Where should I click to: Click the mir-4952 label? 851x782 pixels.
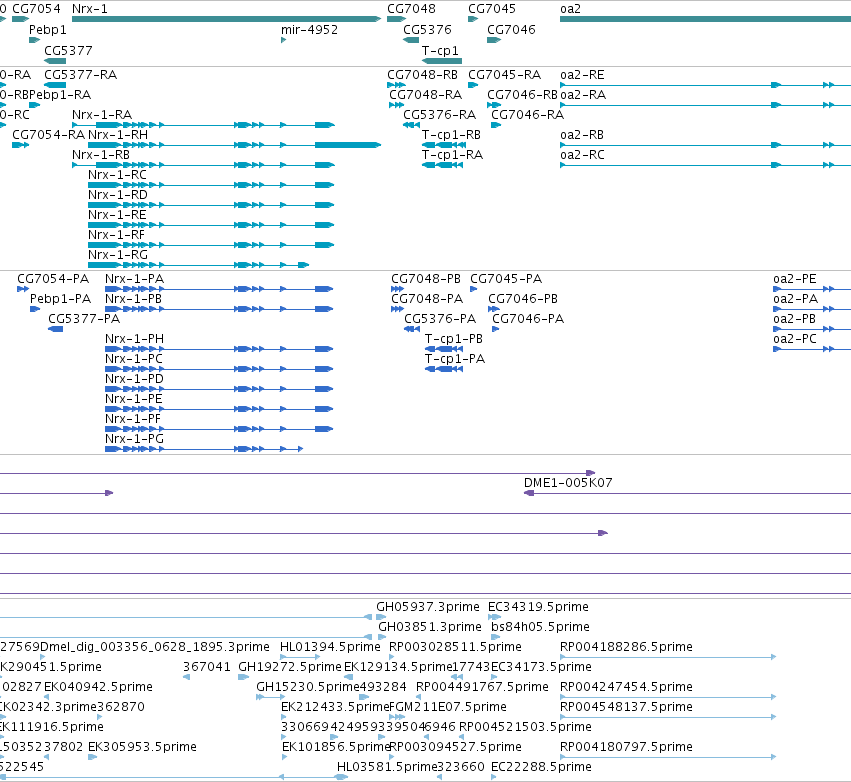(309, 29)
